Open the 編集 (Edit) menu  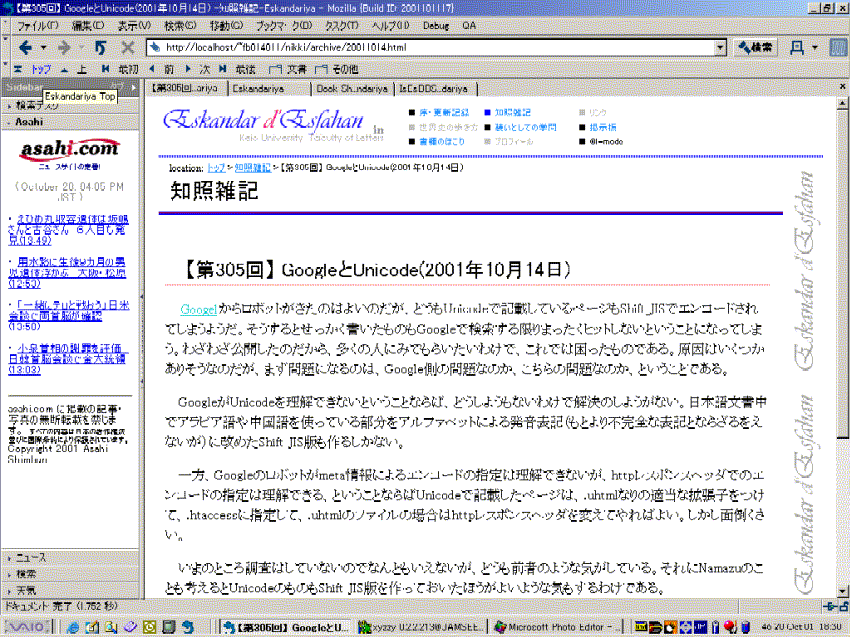click(x=88, y=25)
